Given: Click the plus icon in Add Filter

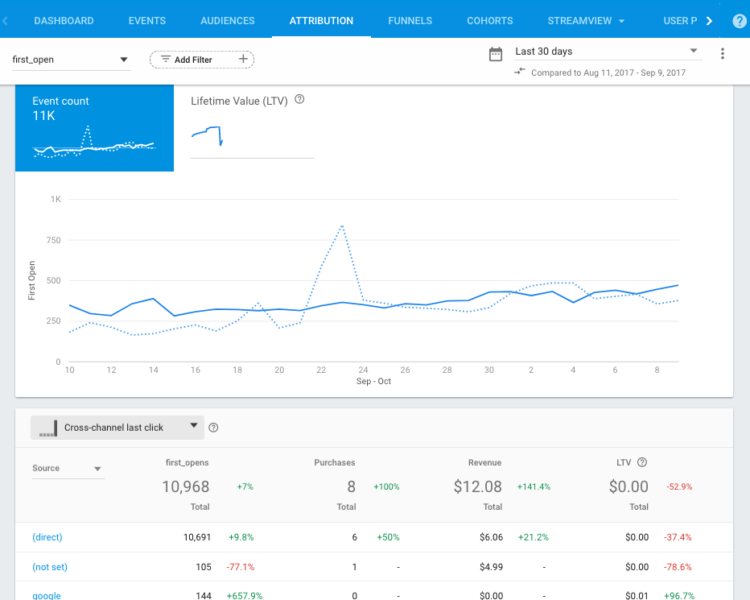Looking at the screenshot, I should point(243,59).
